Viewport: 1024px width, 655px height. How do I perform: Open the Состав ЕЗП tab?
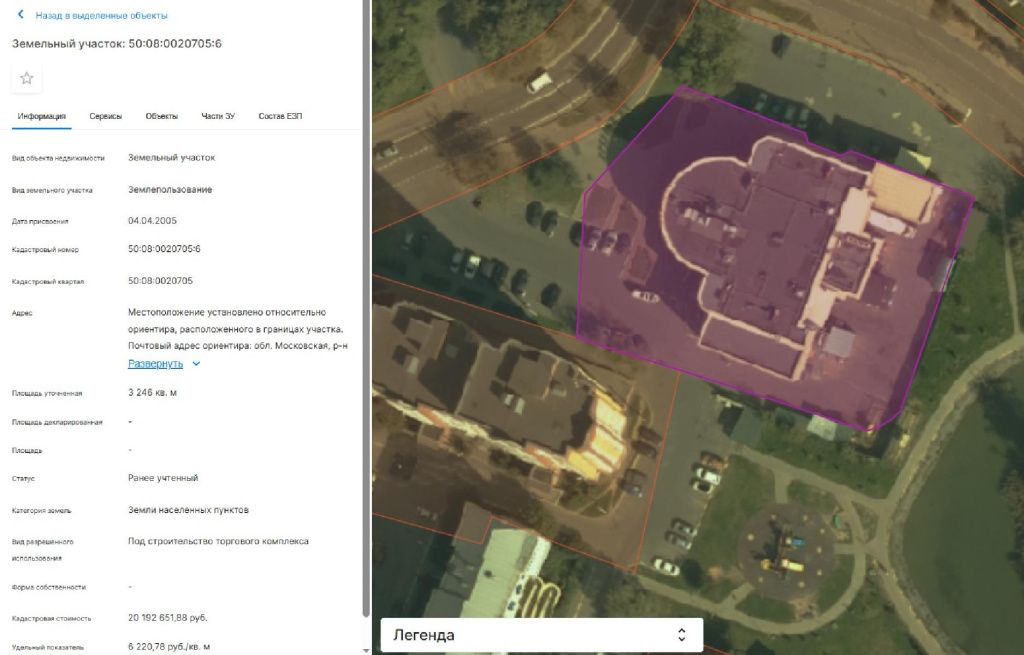[280, 116]
